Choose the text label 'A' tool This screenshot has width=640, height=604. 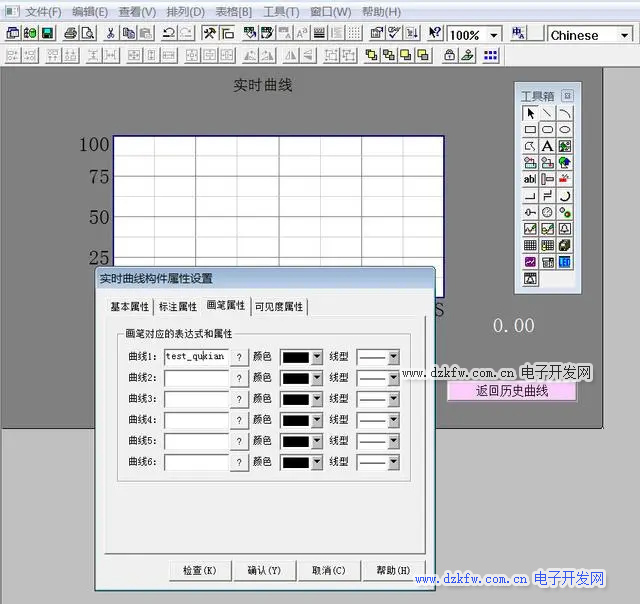coord(547,146)
